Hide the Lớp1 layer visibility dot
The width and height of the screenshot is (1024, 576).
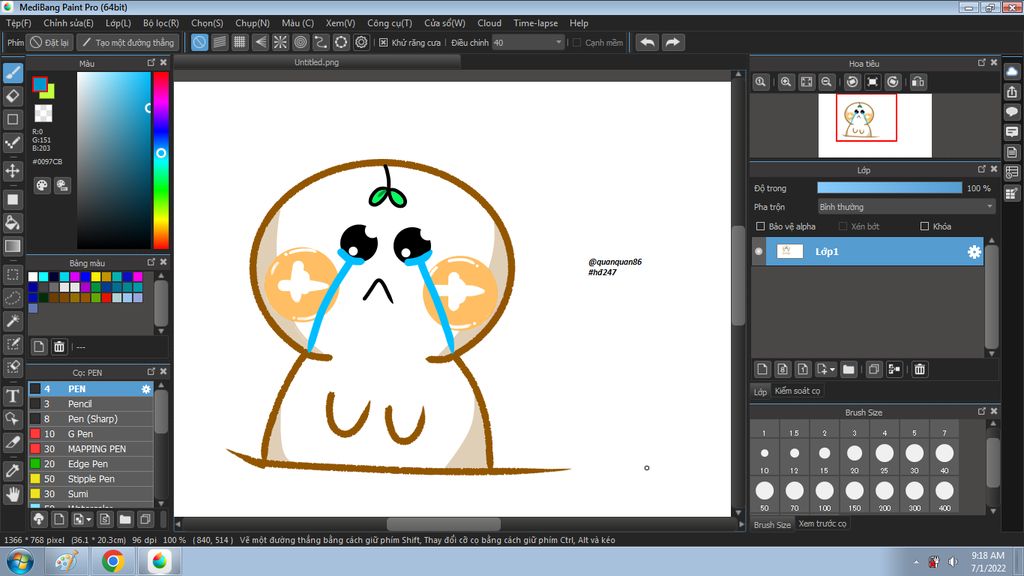point(759,252)
